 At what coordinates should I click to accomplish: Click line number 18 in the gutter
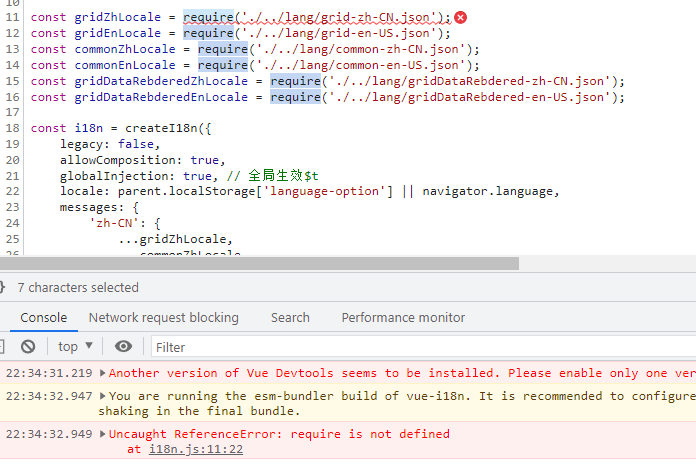pos(12,128)
